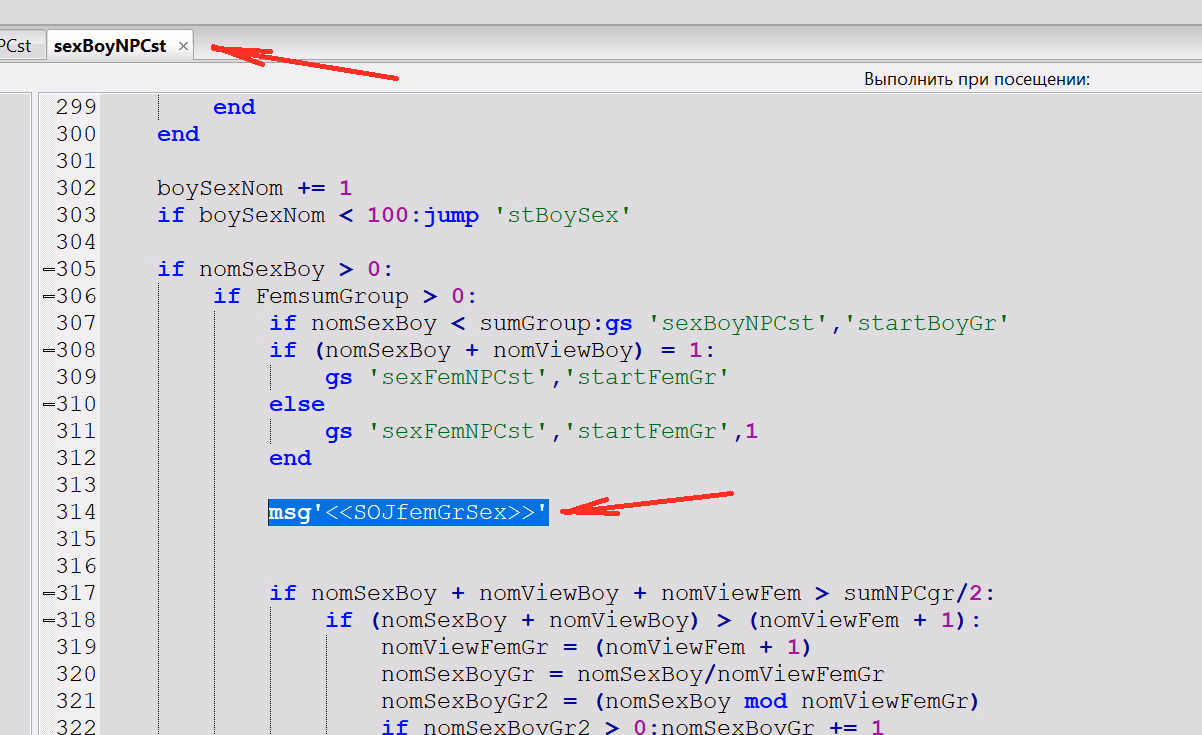Collapse the fold marker on line 317
The height and width of the screenshot is (735, 1202).
coord(47,593)
